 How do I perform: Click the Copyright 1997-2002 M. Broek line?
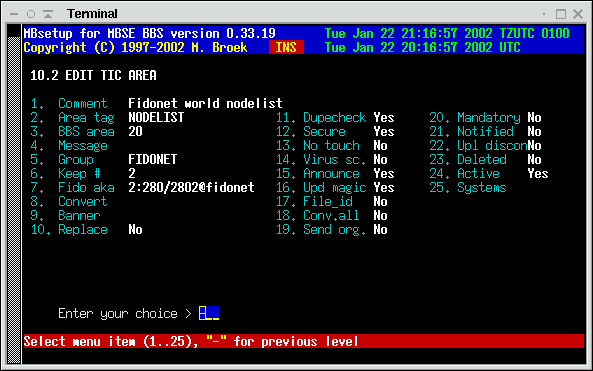(135, 47)
